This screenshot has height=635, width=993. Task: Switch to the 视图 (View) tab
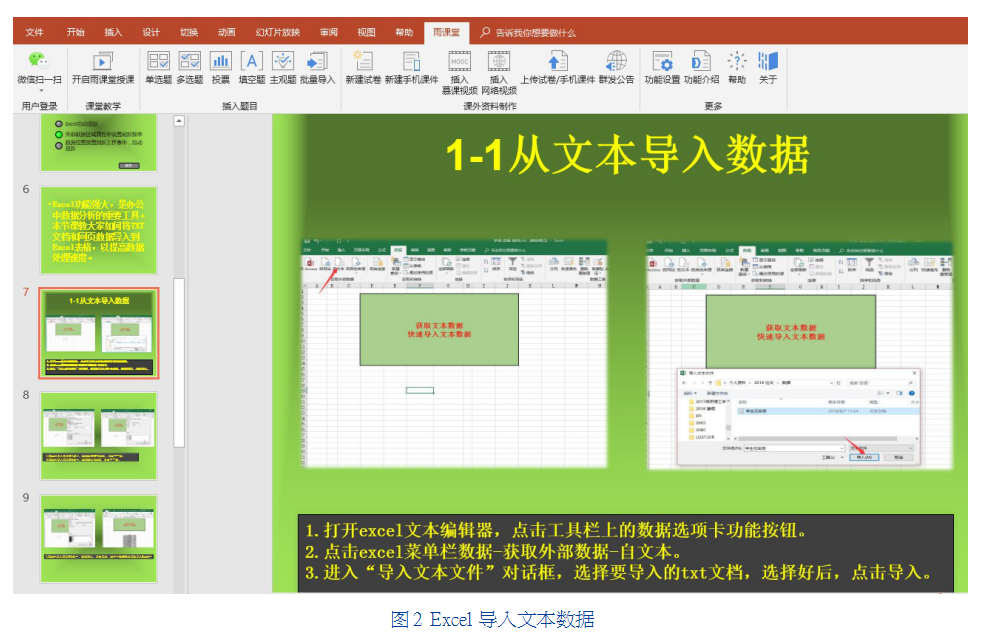click(366, 32)
